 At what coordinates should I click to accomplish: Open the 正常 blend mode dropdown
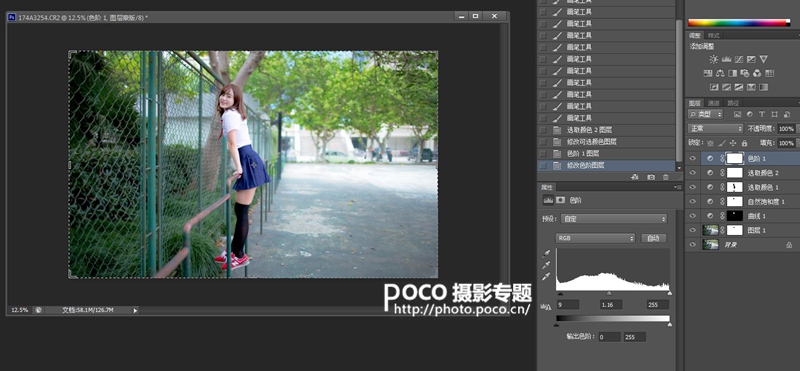[715, 129]
